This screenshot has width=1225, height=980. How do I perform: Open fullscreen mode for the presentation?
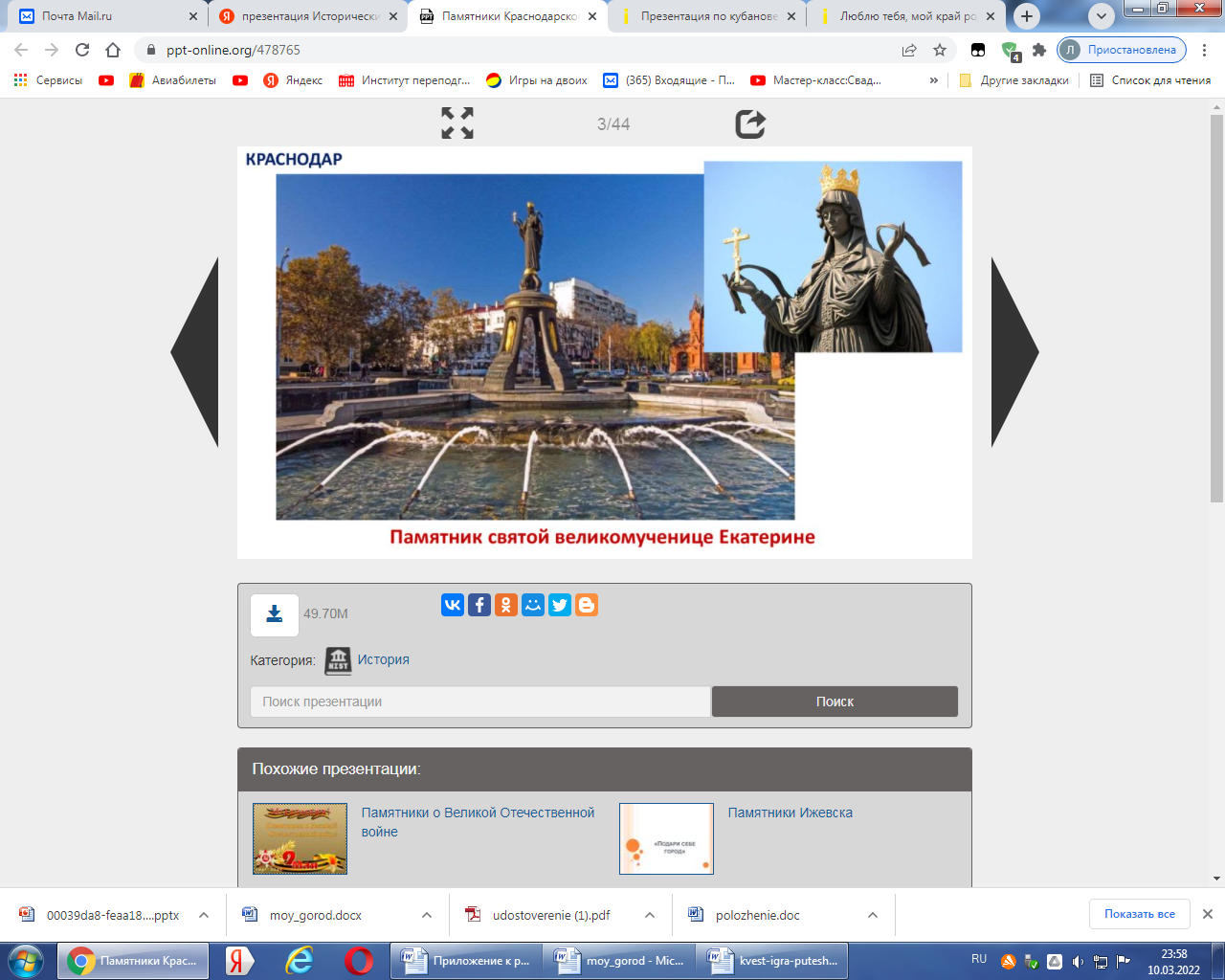click(x=457, y=123)
